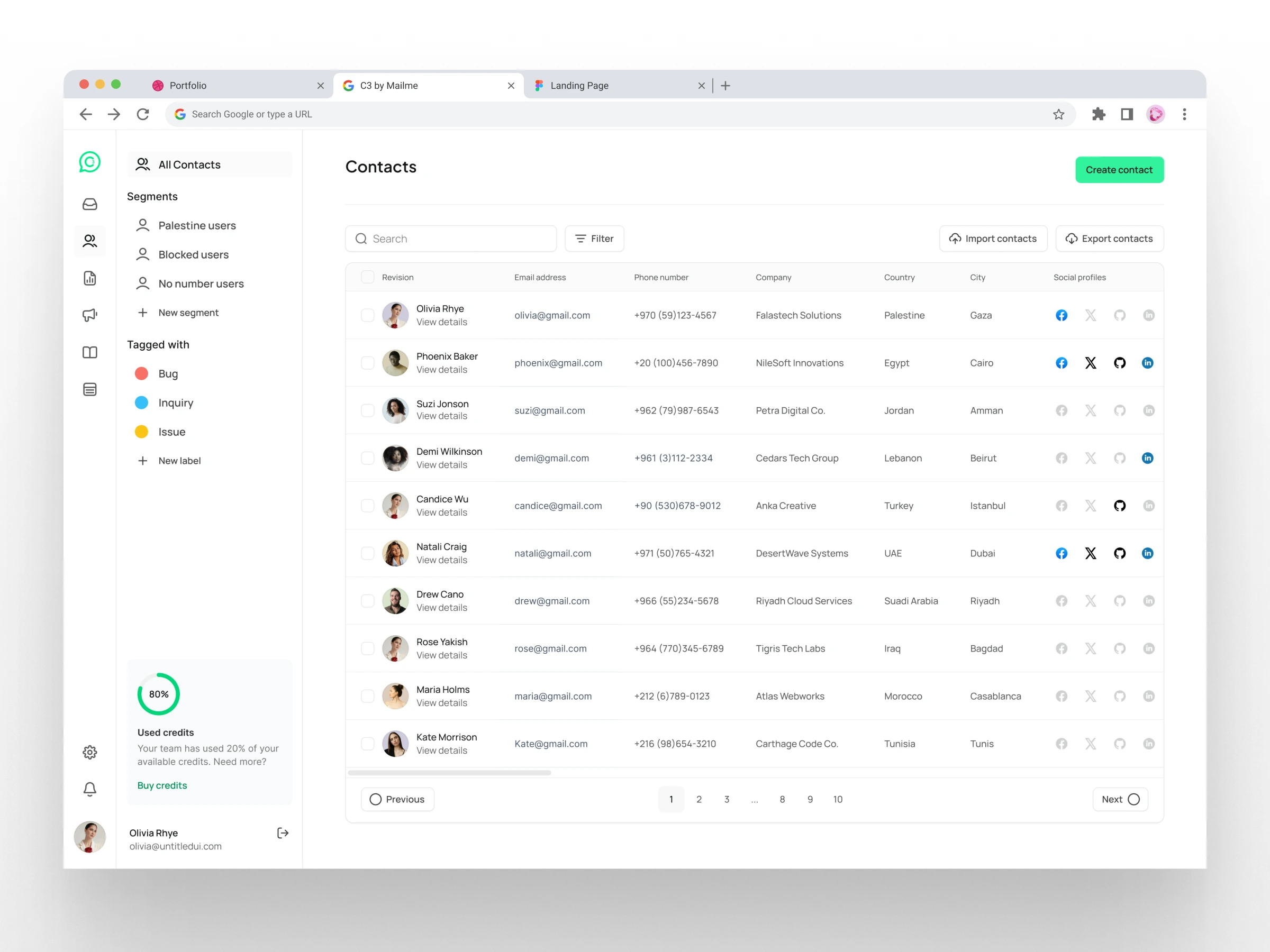
Task: Open the book documentation icon in sidebar
Action: (x=89, y=352)
